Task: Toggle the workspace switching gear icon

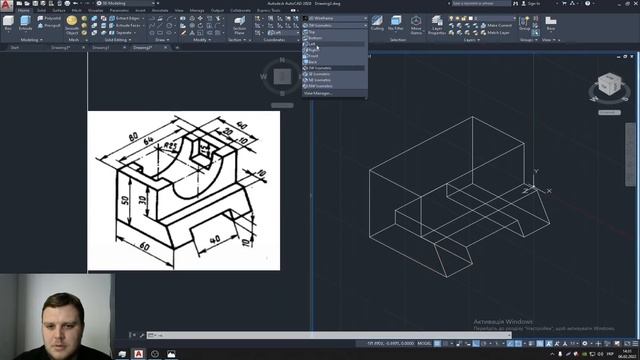Action: pyautogui.click(x=585, y=344)
